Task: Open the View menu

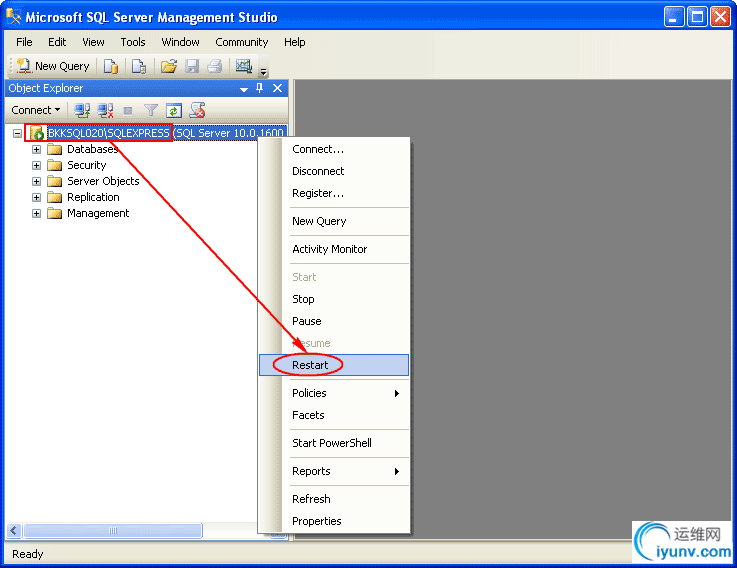Action: coord(93,42)
